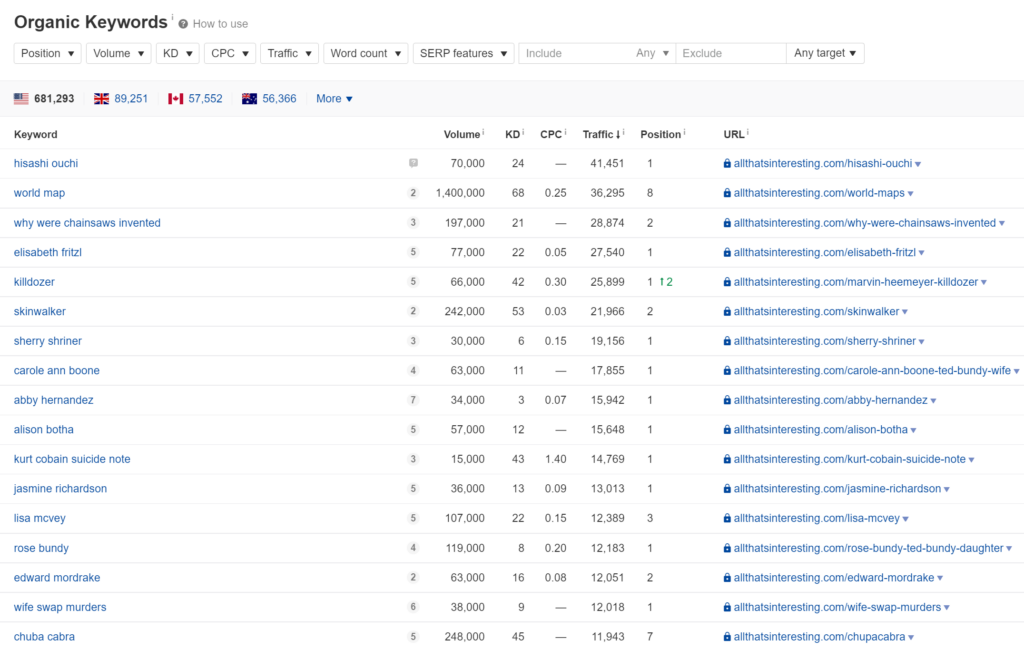Open keyword link why were chainsaws invented
This screenshot has width=1024, height=650.
(x=87, y=223)
